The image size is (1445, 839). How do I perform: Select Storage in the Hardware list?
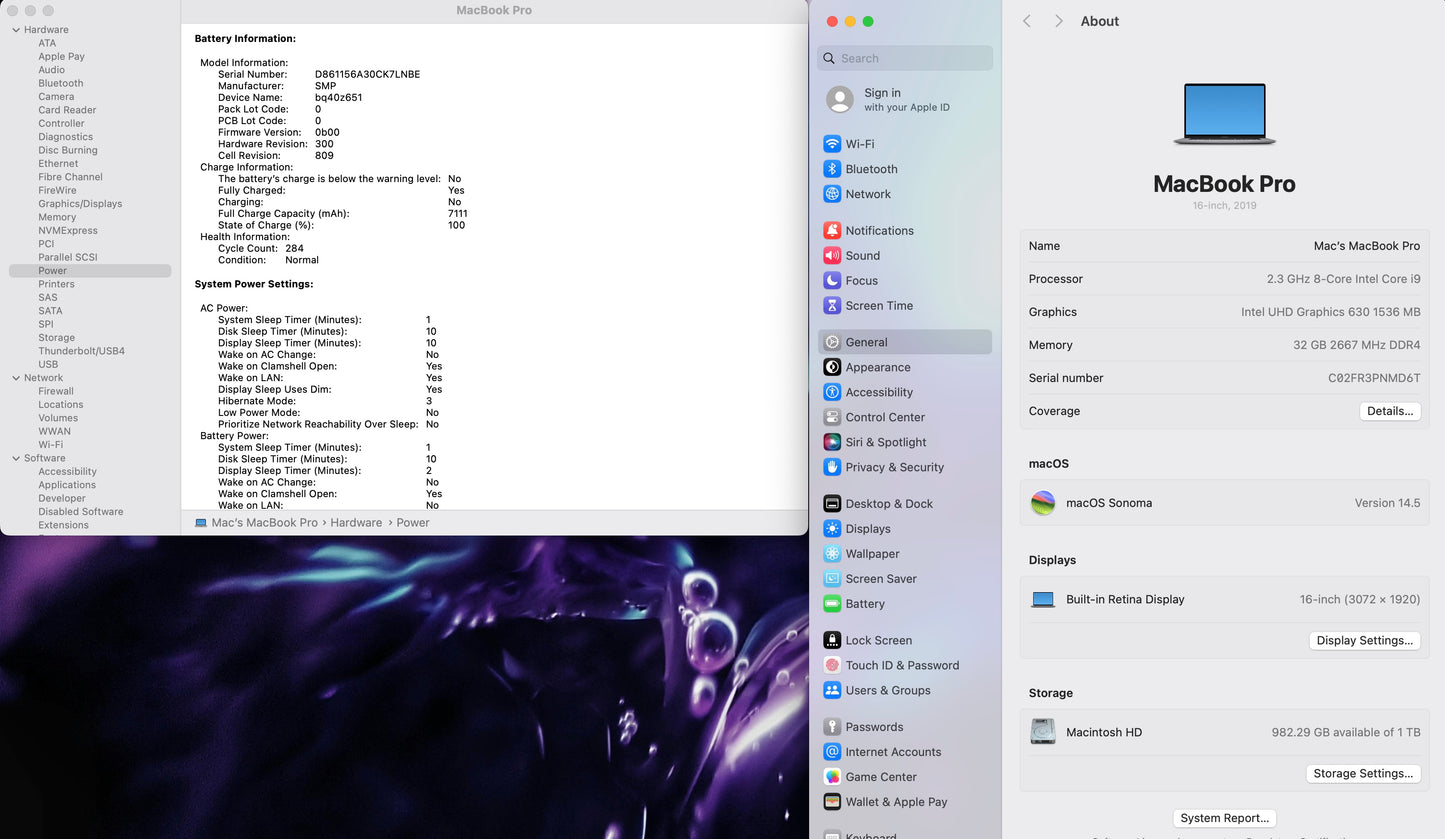56,338
